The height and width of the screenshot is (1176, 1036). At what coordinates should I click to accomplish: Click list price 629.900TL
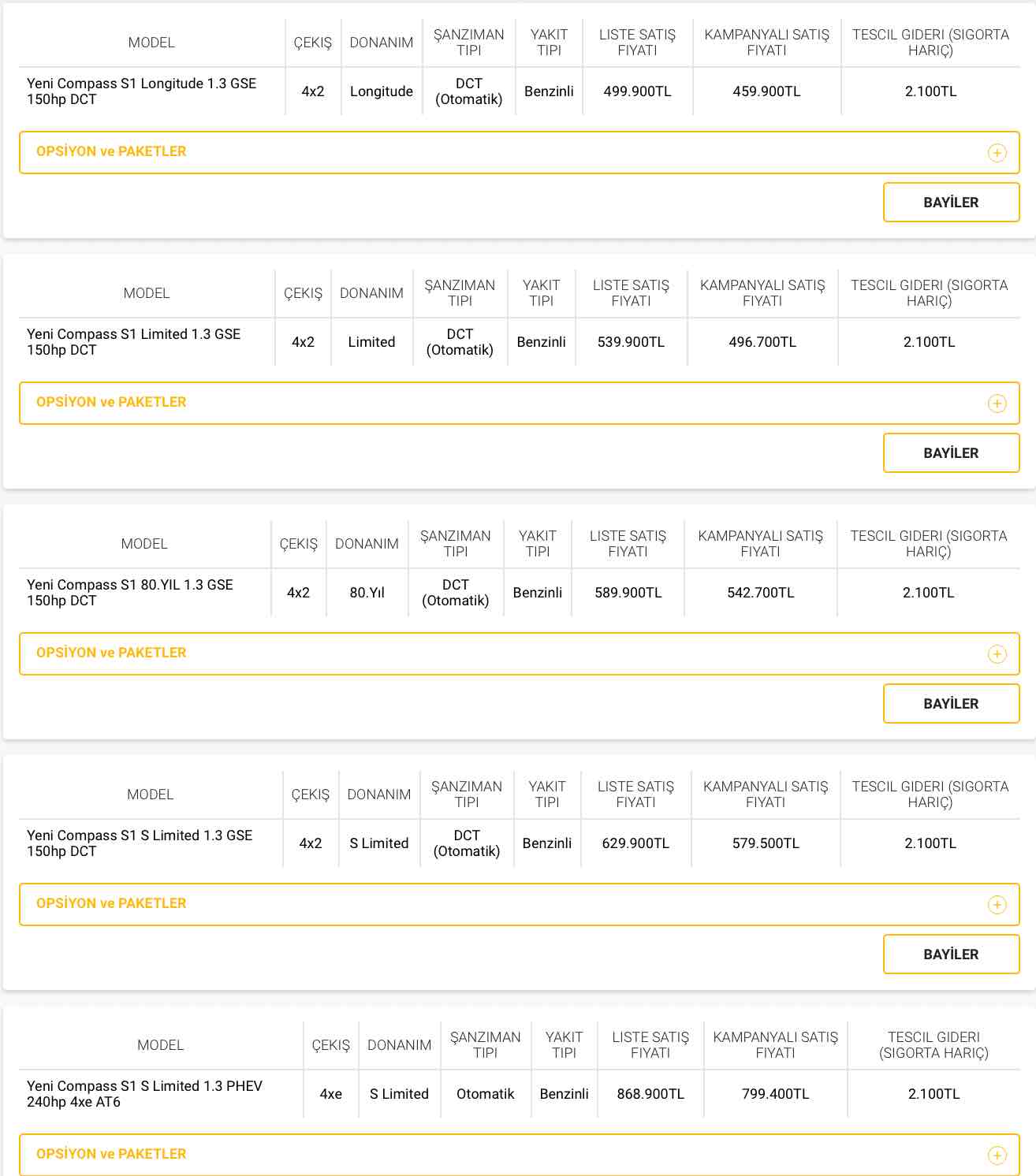(635, 843)
